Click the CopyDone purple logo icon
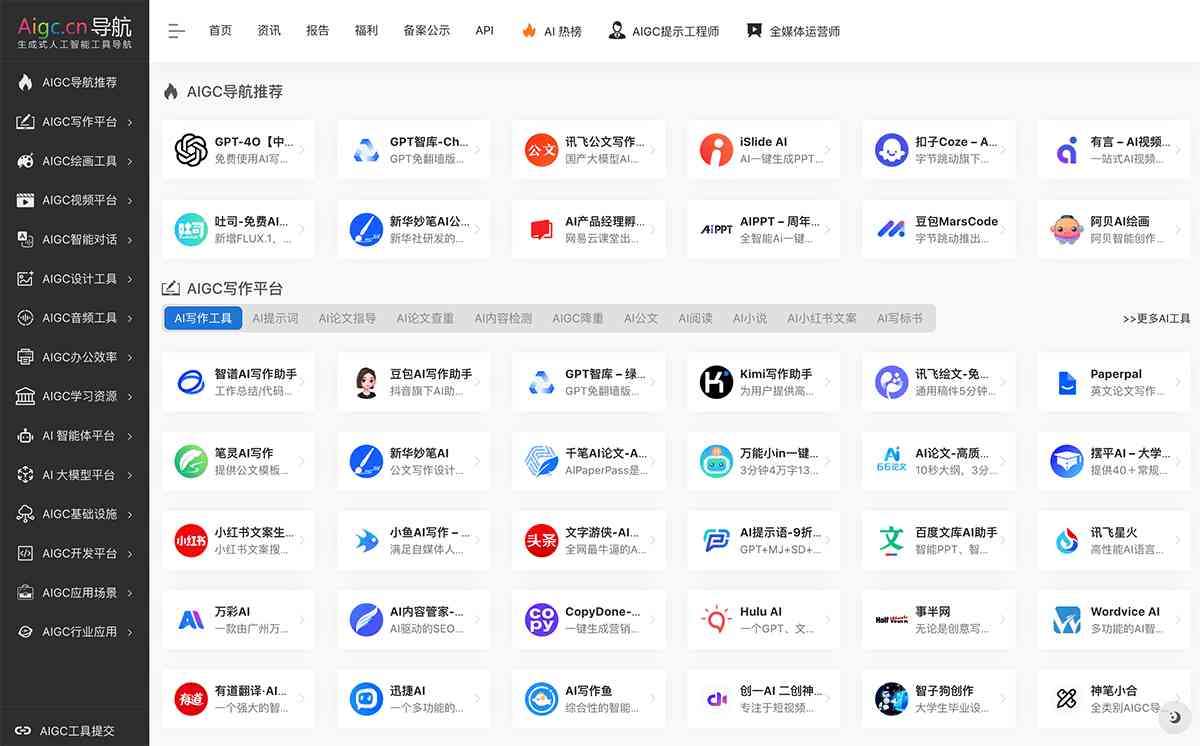1200x746 pixels. pyautogui.click(x=541, y=619)
